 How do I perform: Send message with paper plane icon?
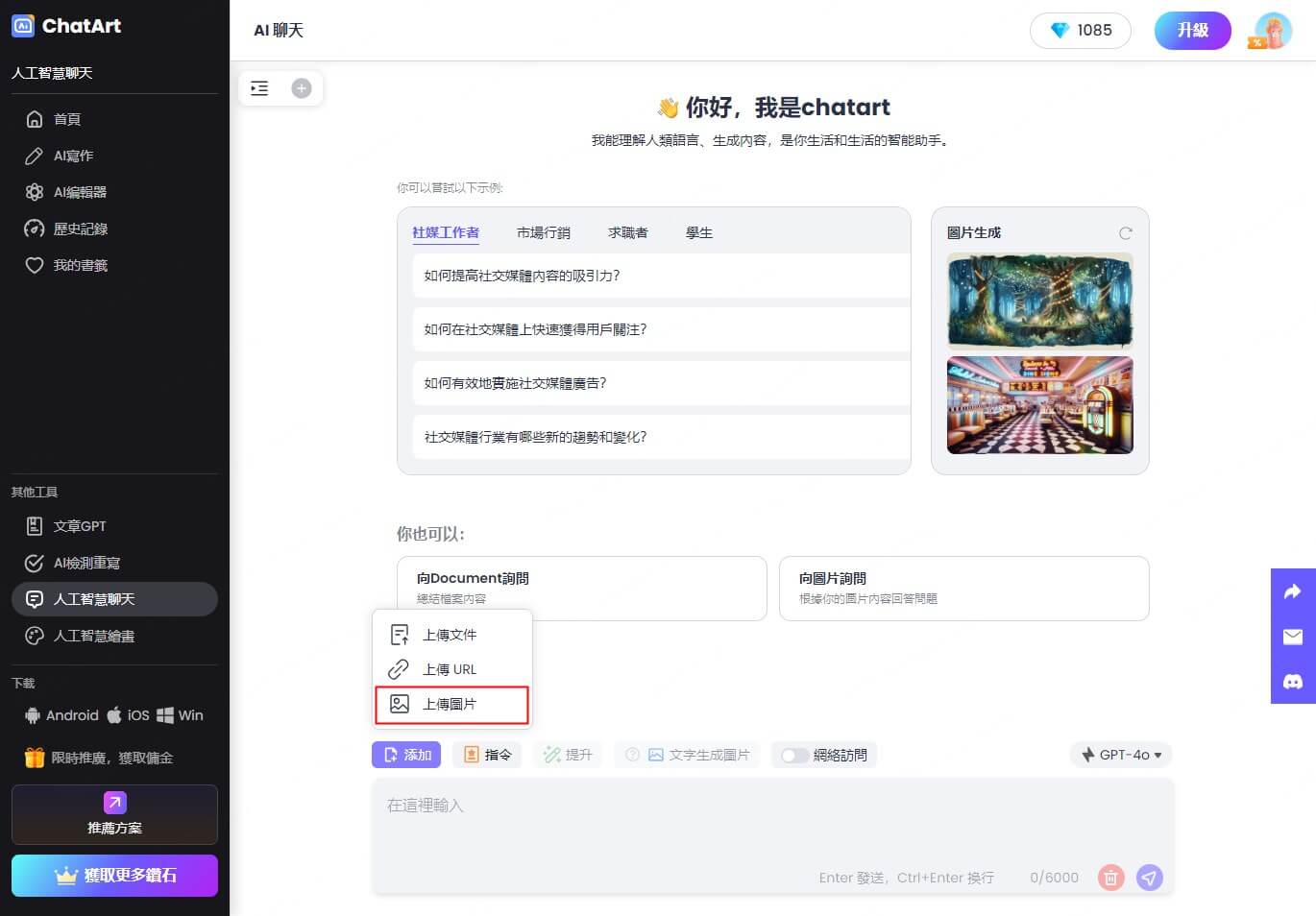pyautogui.click(x=1150, y=877)
